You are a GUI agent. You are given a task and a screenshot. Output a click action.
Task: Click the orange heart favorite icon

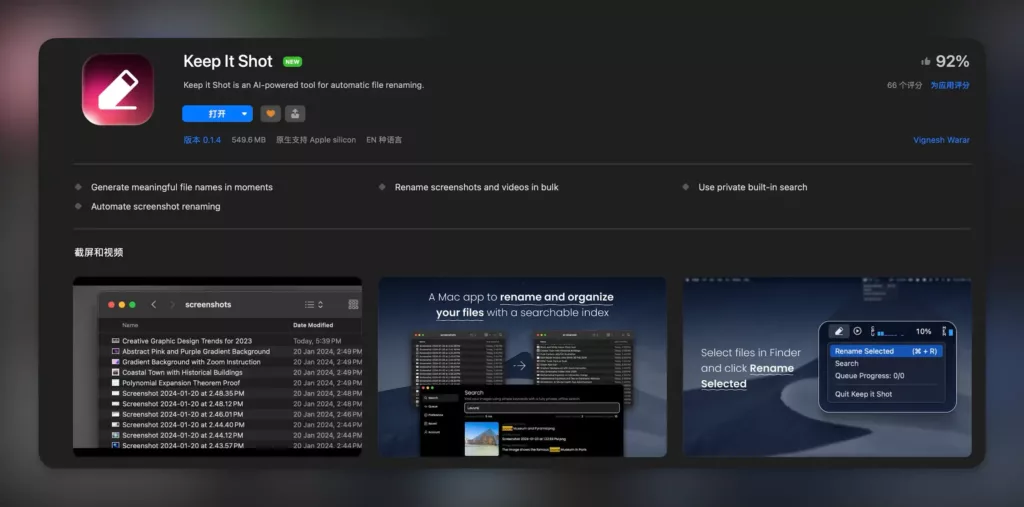(x=270, y=114)
